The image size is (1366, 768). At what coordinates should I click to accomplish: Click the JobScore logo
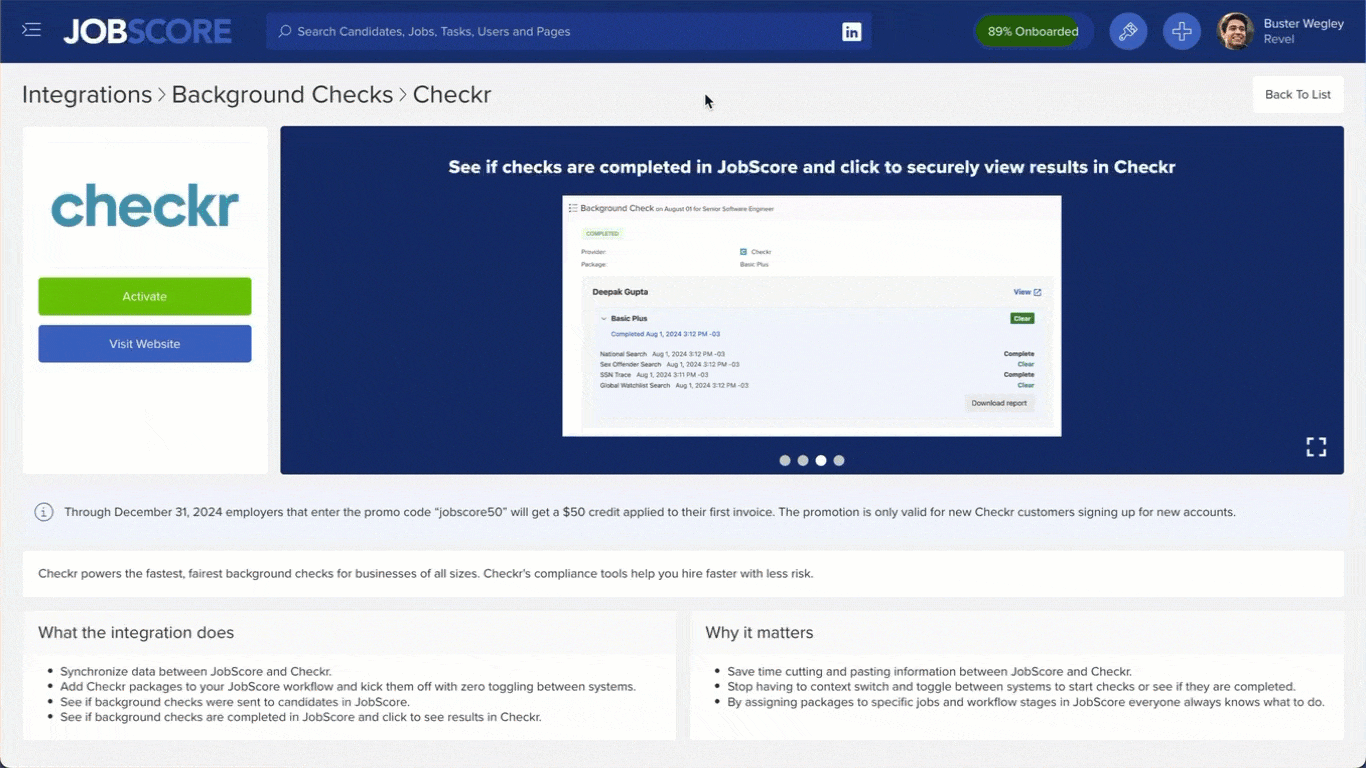(146, 30)
